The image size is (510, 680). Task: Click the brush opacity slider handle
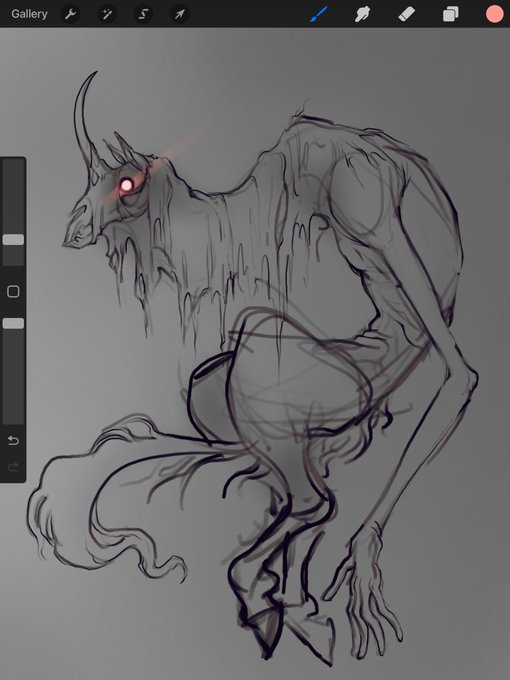(13, 323)
